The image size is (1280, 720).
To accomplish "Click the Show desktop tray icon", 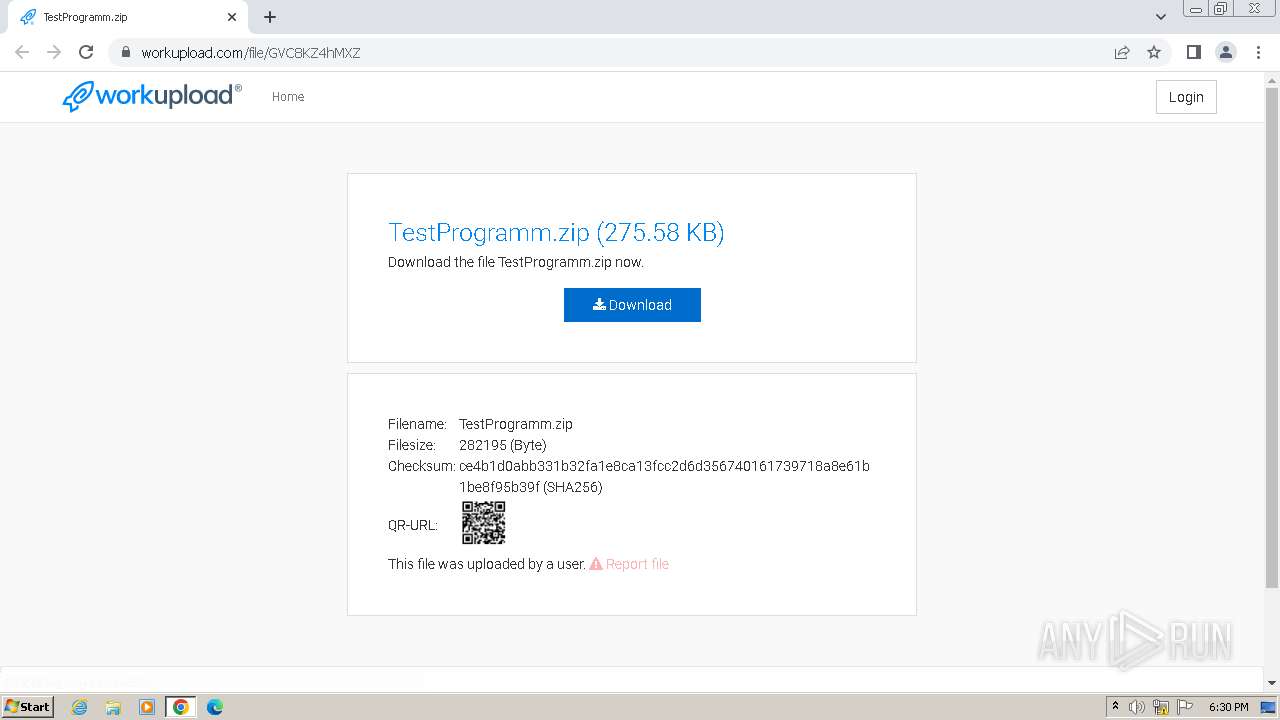I will pos(1269,707).
